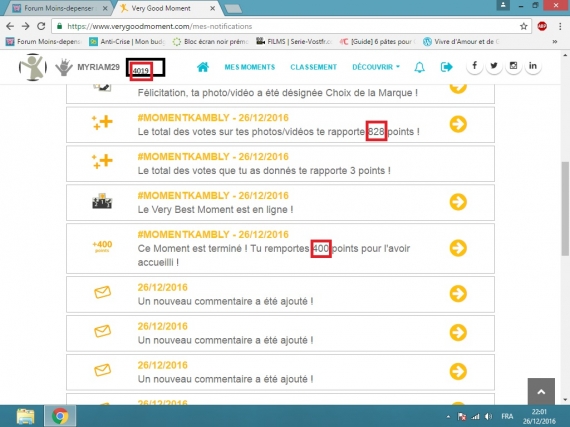
Task: Open arrow for 400 points notification
Action: 458,248
